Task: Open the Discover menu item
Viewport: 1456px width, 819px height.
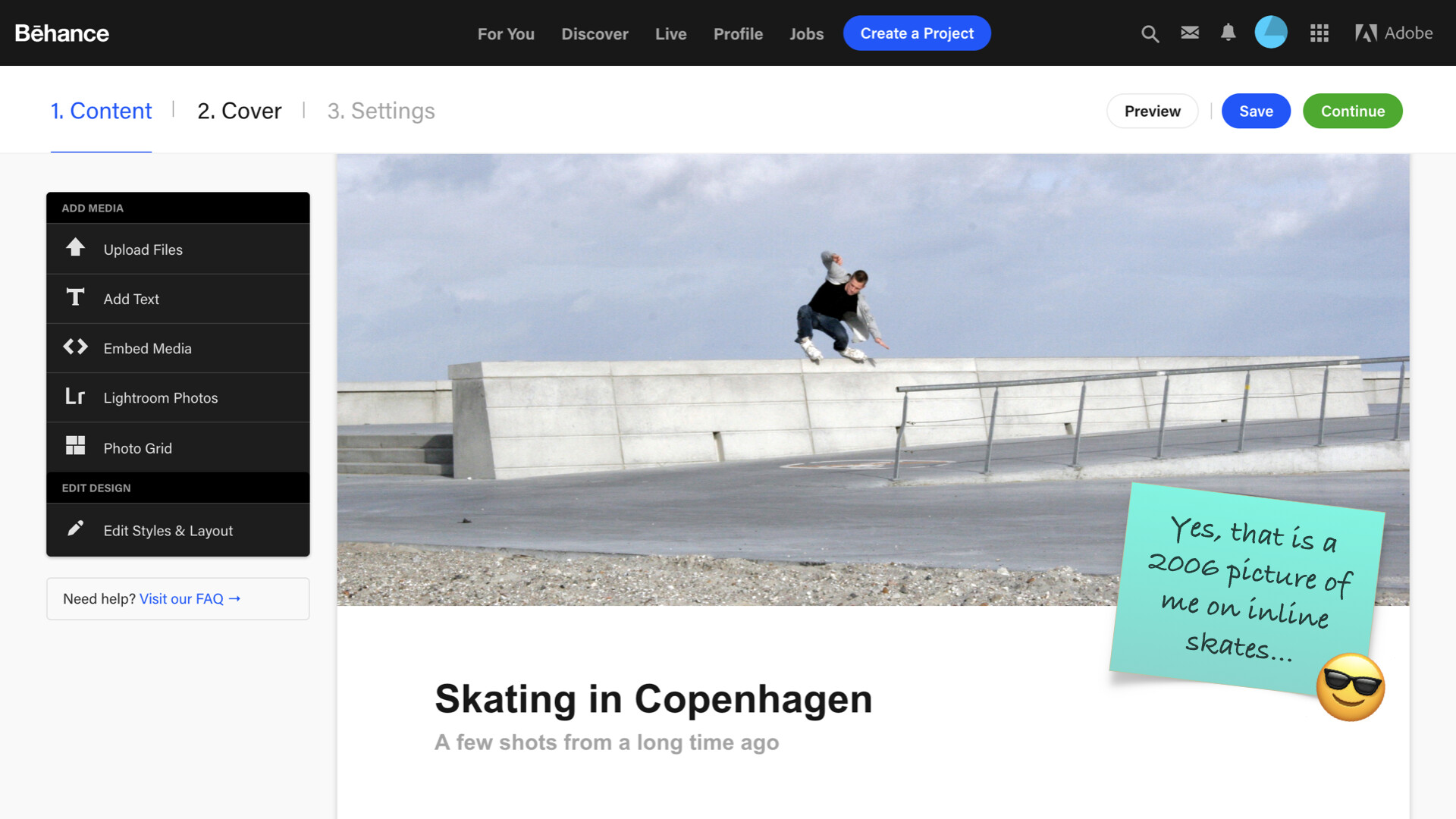Action: 595,34
